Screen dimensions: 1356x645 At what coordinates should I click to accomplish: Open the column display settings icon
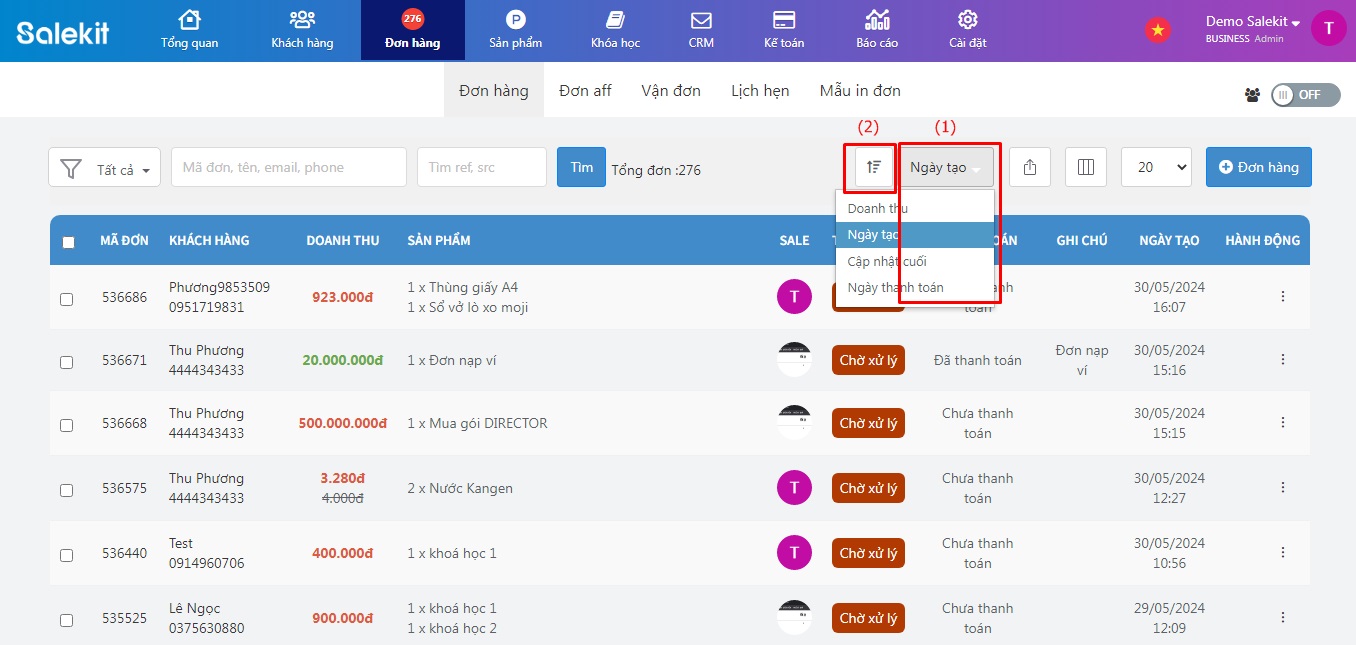[x=1086, y=167]
